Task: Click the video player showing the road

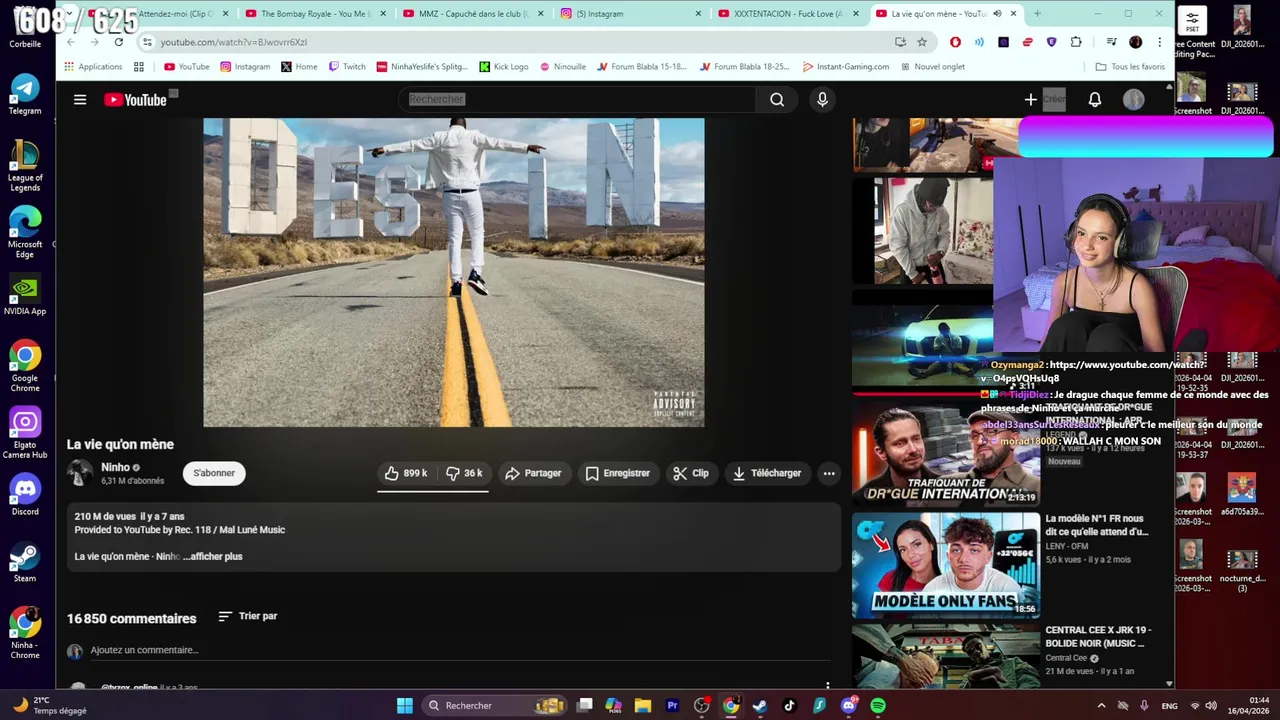Action: pos(454,272)
